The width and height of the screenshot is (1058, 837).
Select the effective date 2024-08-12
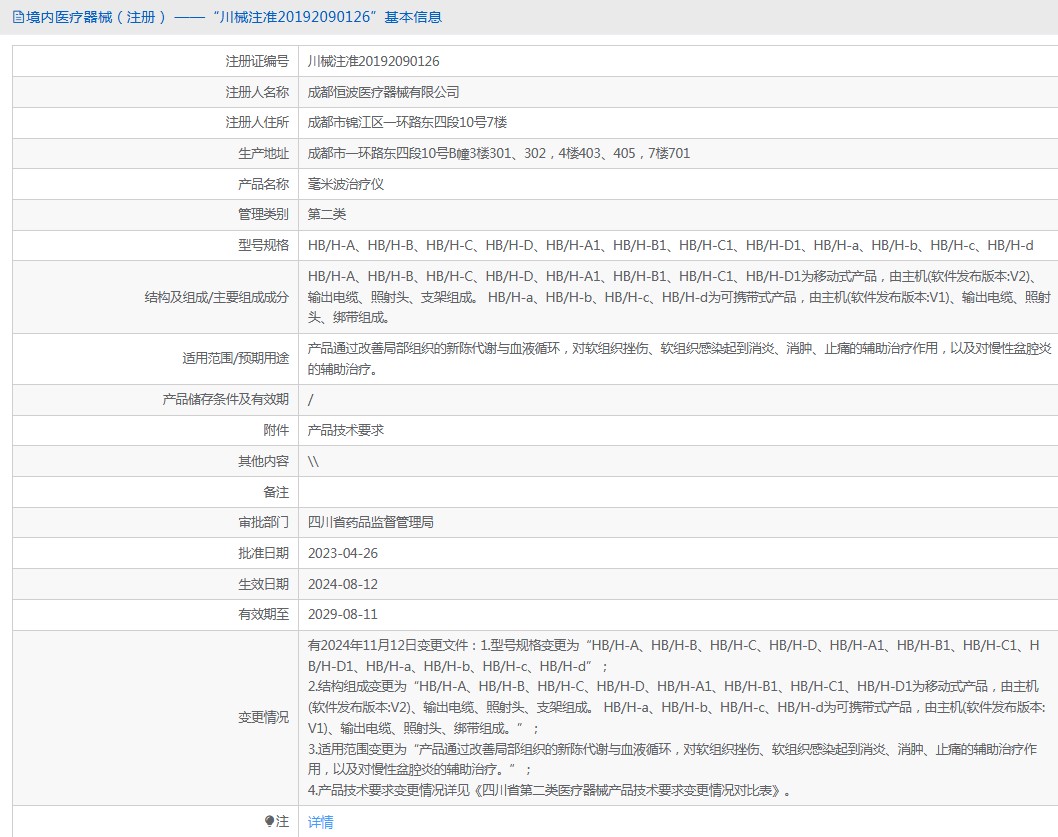pos(343,584)
